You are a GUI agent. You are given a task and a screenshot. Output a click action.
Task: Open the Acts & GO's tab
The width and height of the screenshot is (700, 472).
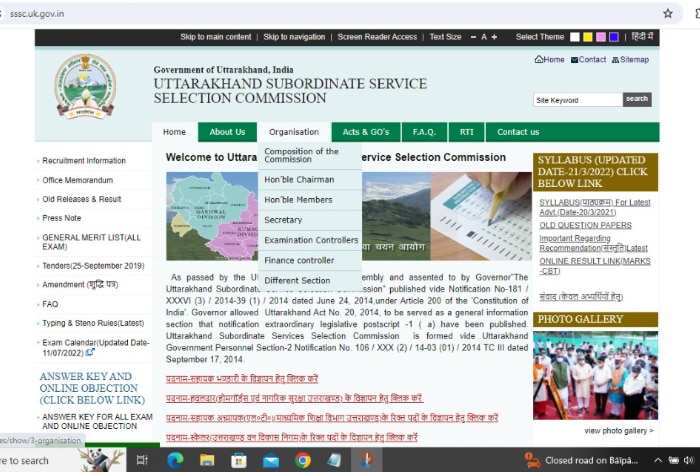366,132
